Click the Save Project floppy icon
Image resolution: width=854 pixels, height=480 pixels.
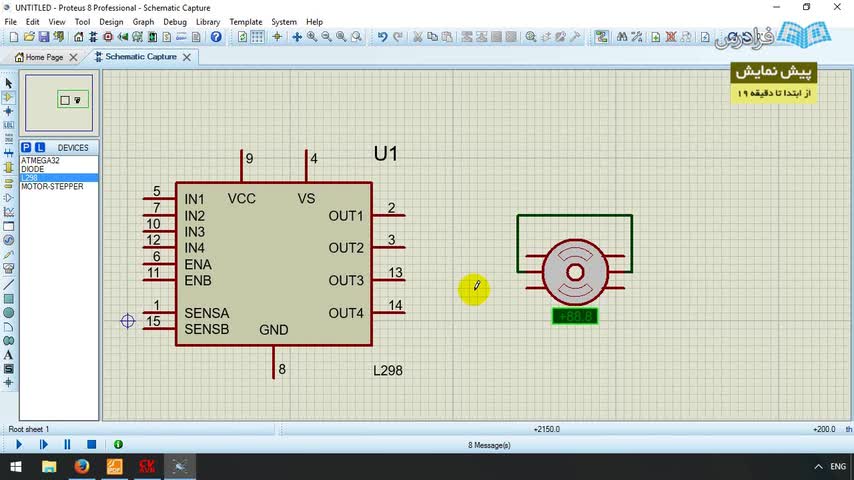click(44, 37)
